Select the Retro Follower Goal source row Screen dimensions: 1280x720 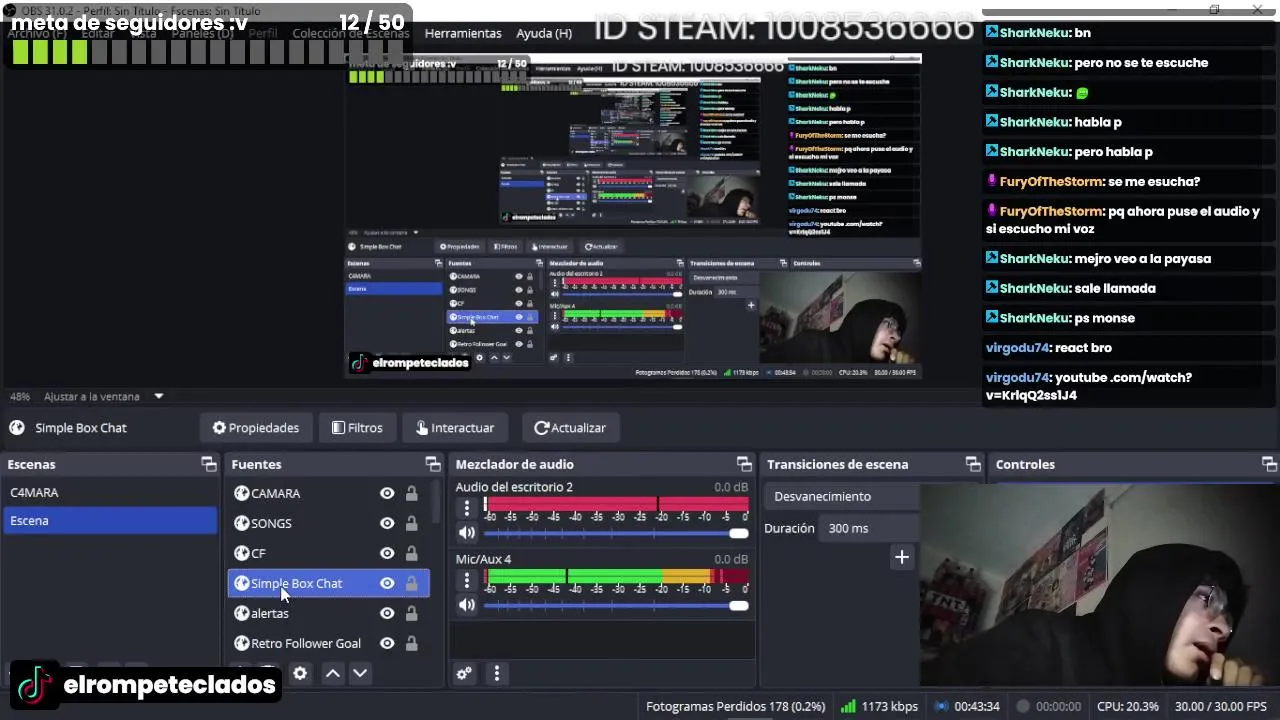pyautogui.click(x=328, y=643)
